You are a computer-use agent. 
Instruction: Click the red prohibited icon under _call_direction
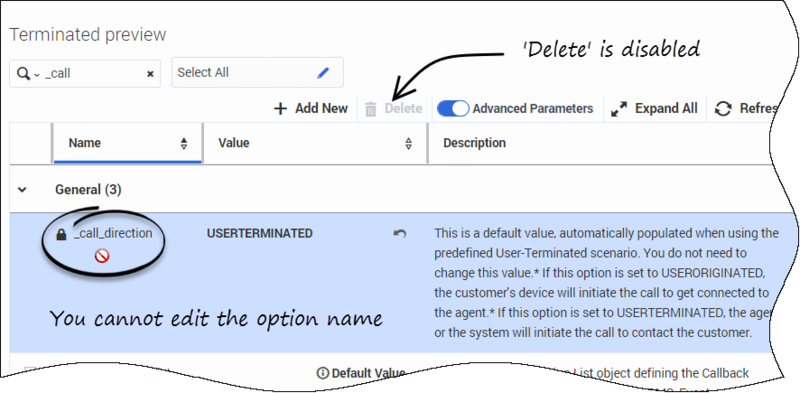click(x=102, y=256)
